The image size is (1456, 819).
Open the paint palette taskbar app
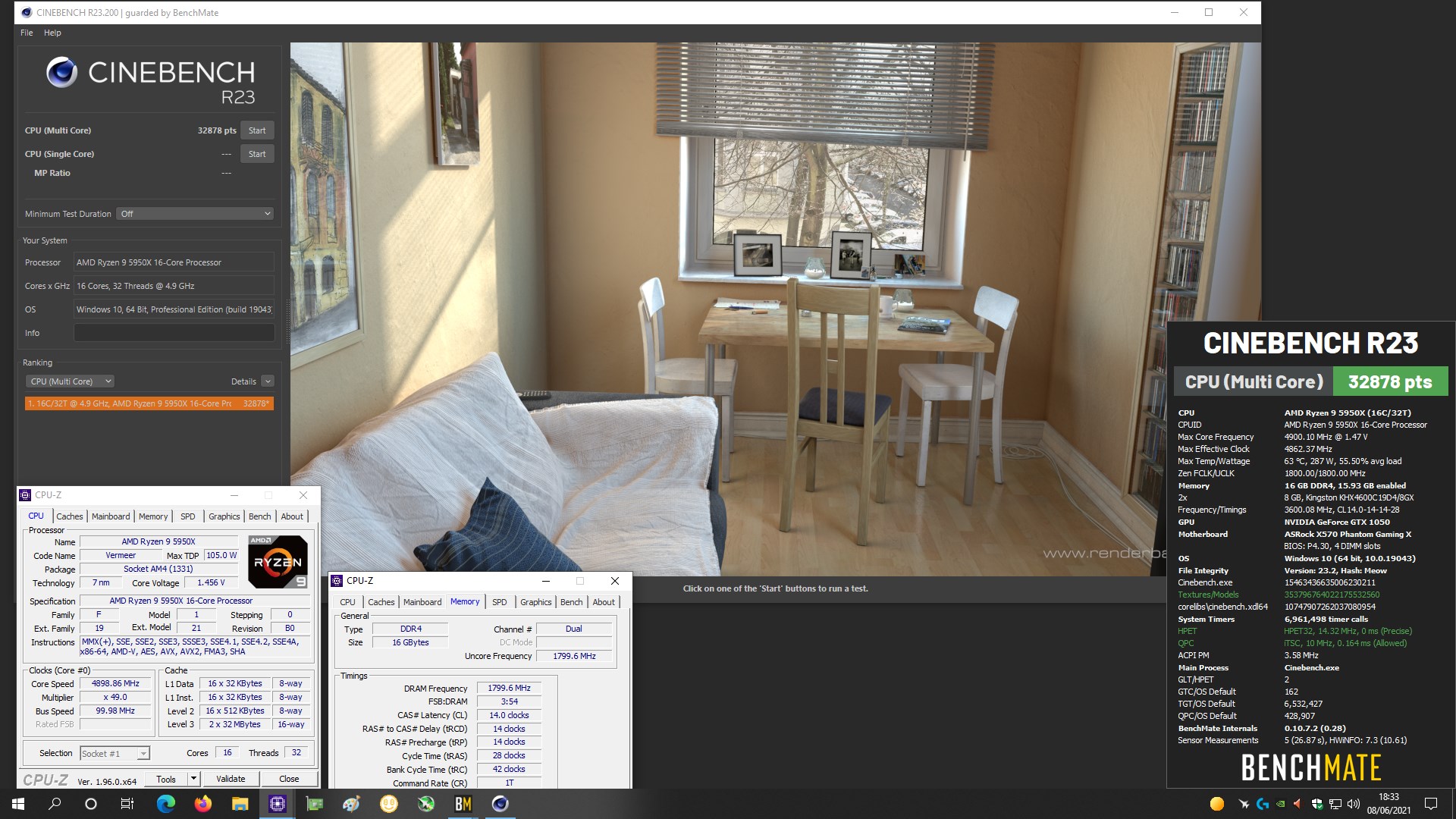click(351, 804)
